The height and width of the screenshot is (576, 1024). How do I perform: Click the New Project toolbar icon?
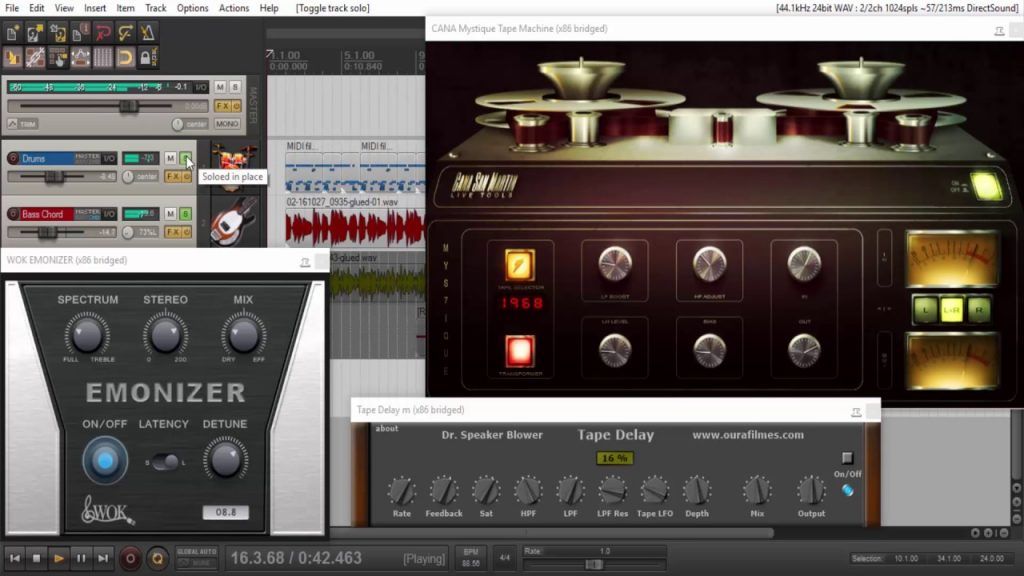[12, 33]
